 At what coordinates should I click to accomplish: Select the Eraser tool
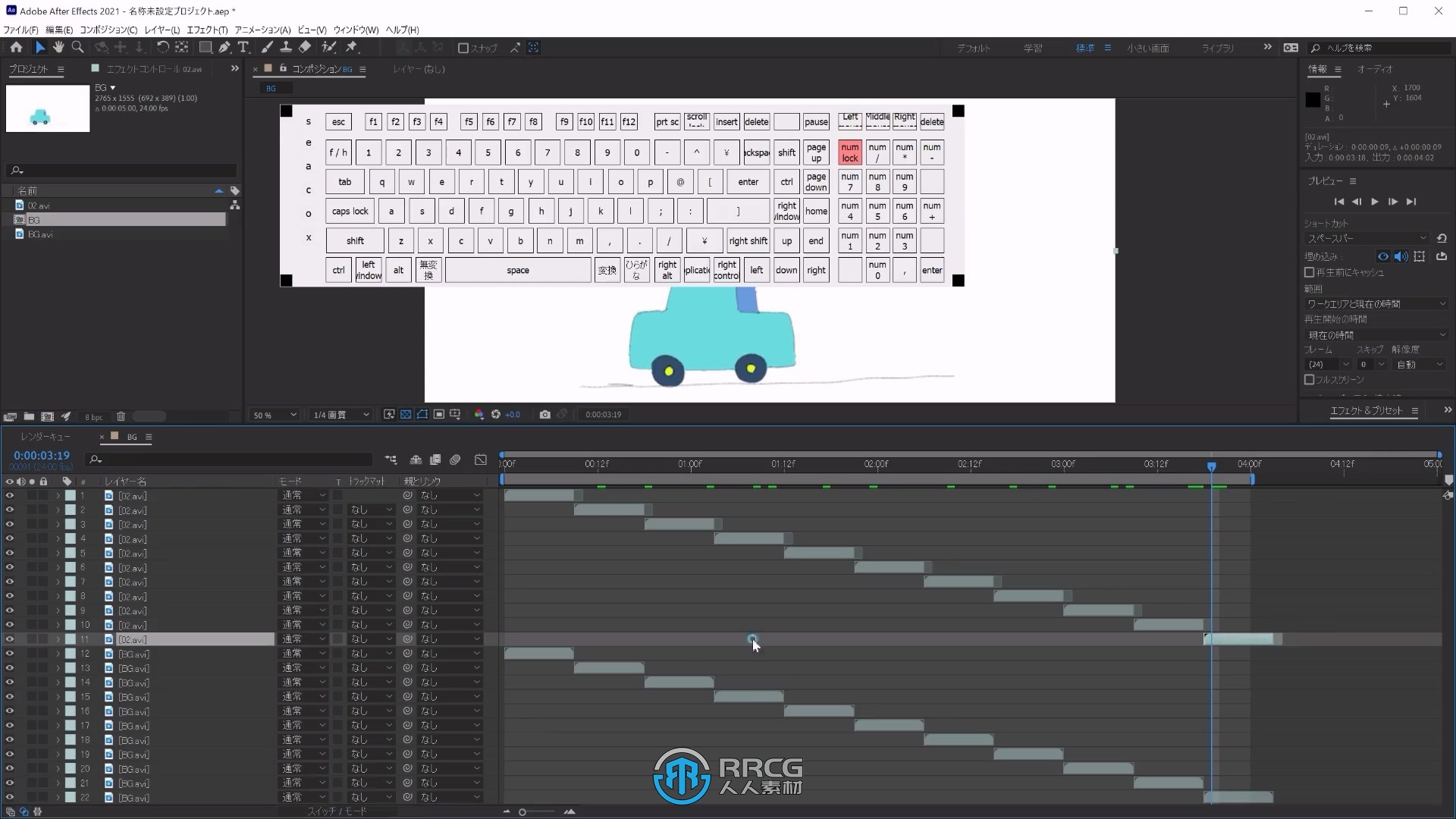(305, 47)
